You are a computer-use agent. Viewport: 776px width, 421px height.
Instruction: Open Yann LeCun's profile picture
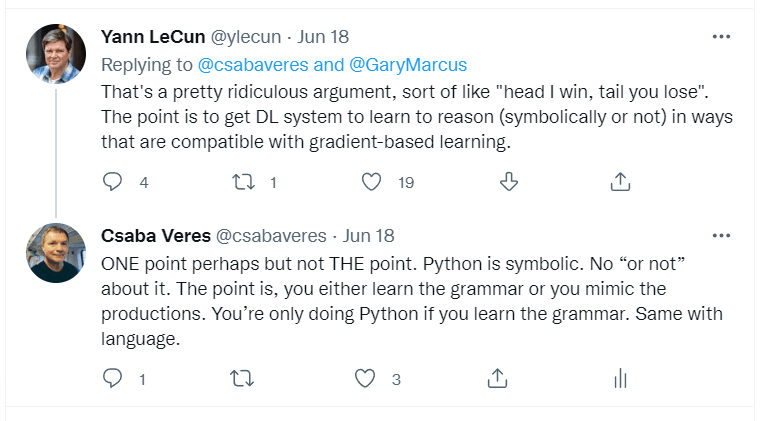click(55, 54)
